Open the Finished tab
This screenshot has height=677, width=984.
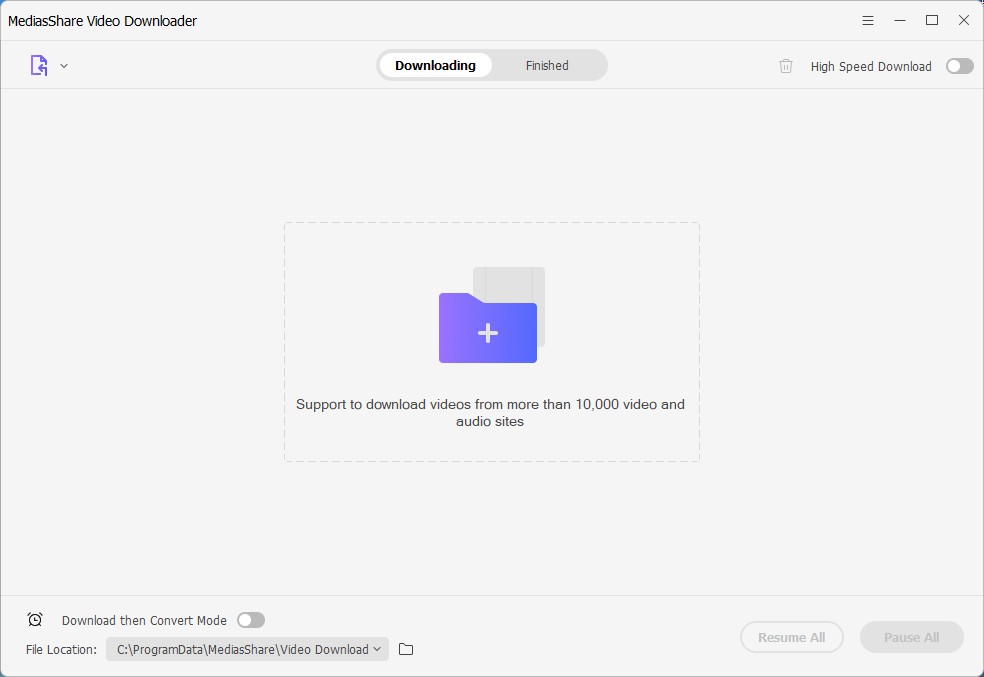point(547,66)
